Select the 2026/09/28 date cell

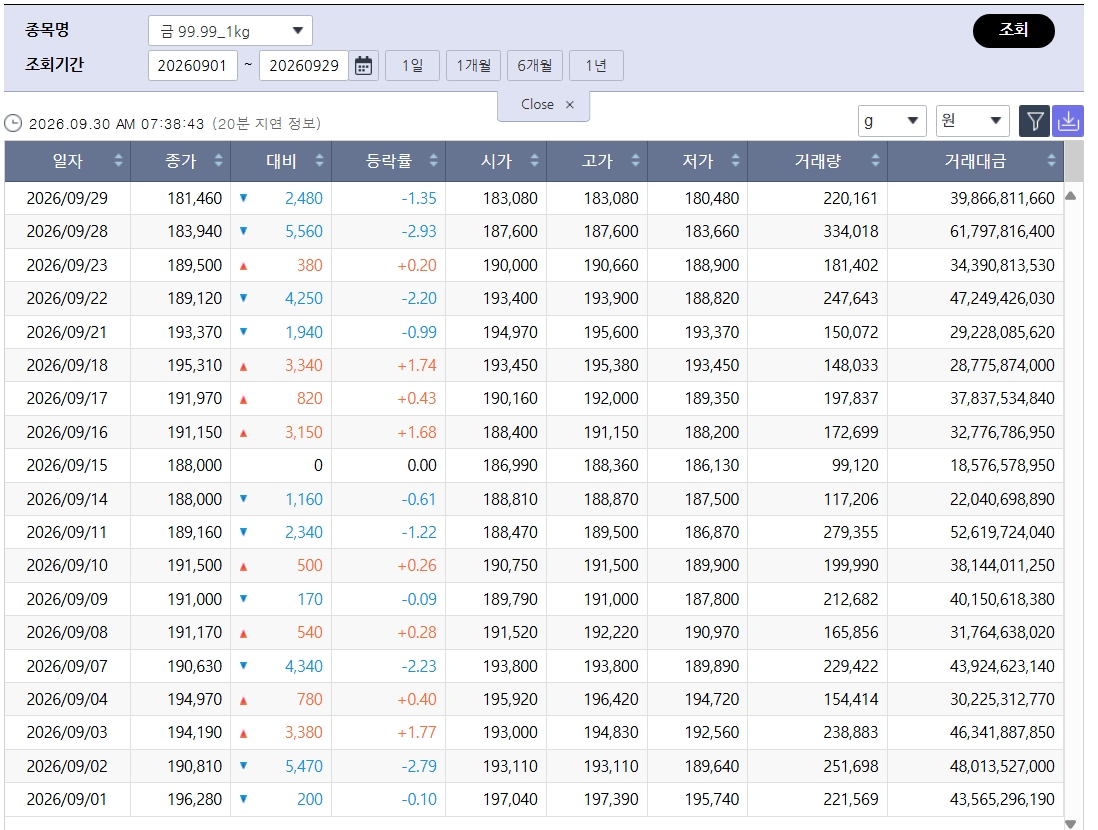point(67,231)
